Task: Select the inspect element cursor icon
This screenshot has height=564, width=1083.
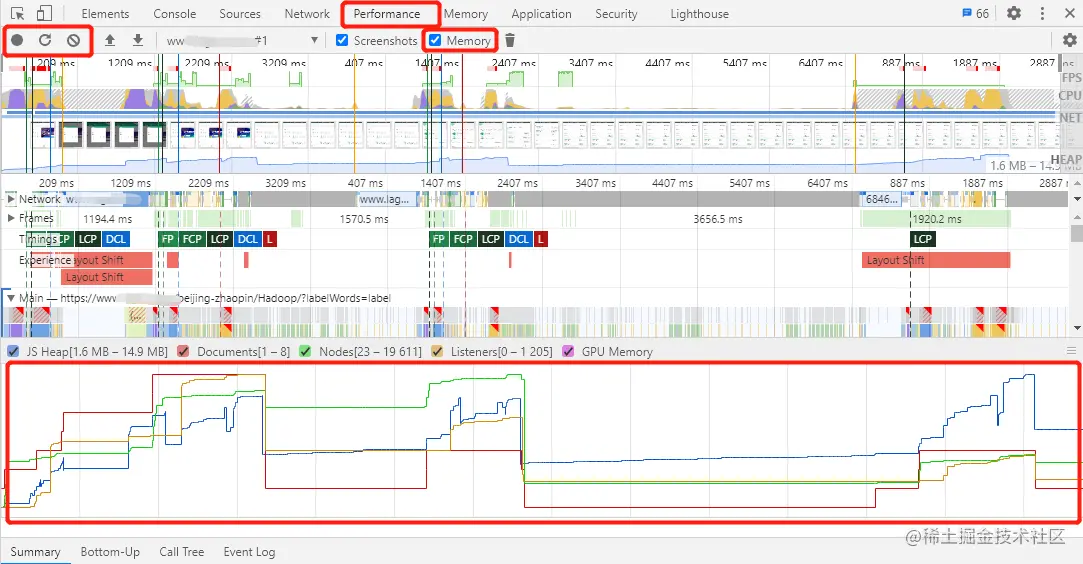Action: (x=18, y=13)
